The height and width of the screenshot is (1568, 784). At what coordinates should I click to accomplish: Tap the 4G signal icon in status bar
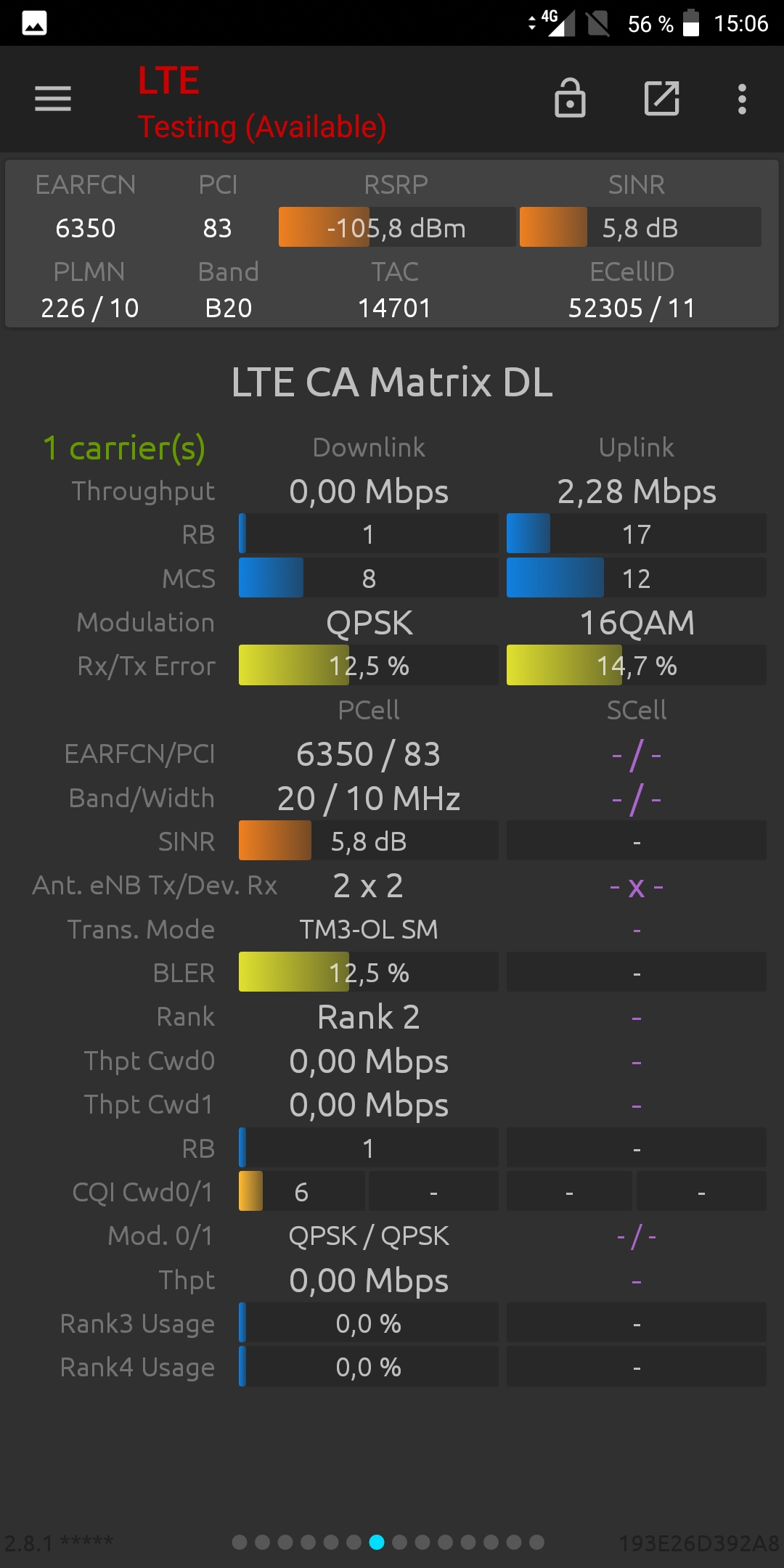[558, 23]
